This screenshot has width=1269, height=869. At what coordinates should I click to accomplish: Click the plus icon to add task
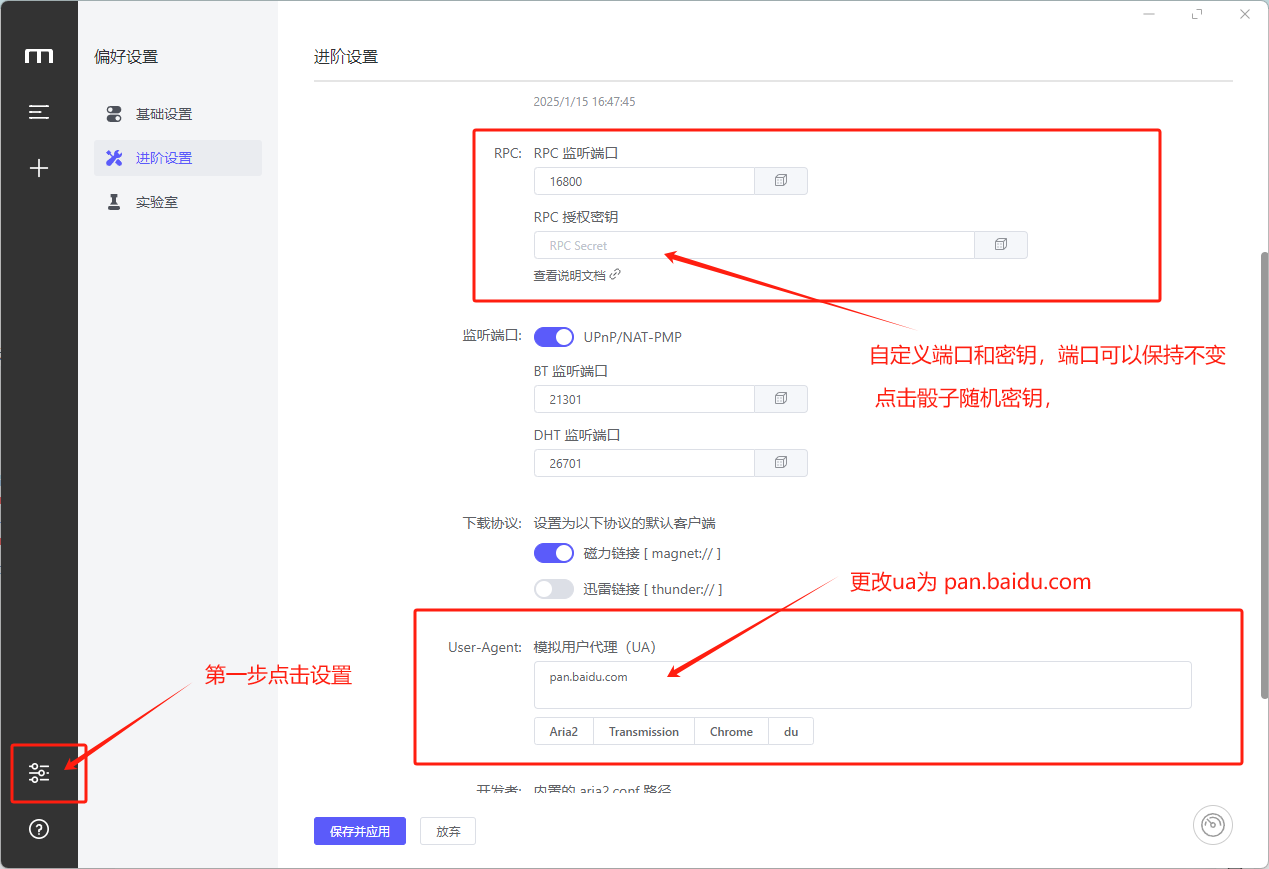click(x=39, y=168)
